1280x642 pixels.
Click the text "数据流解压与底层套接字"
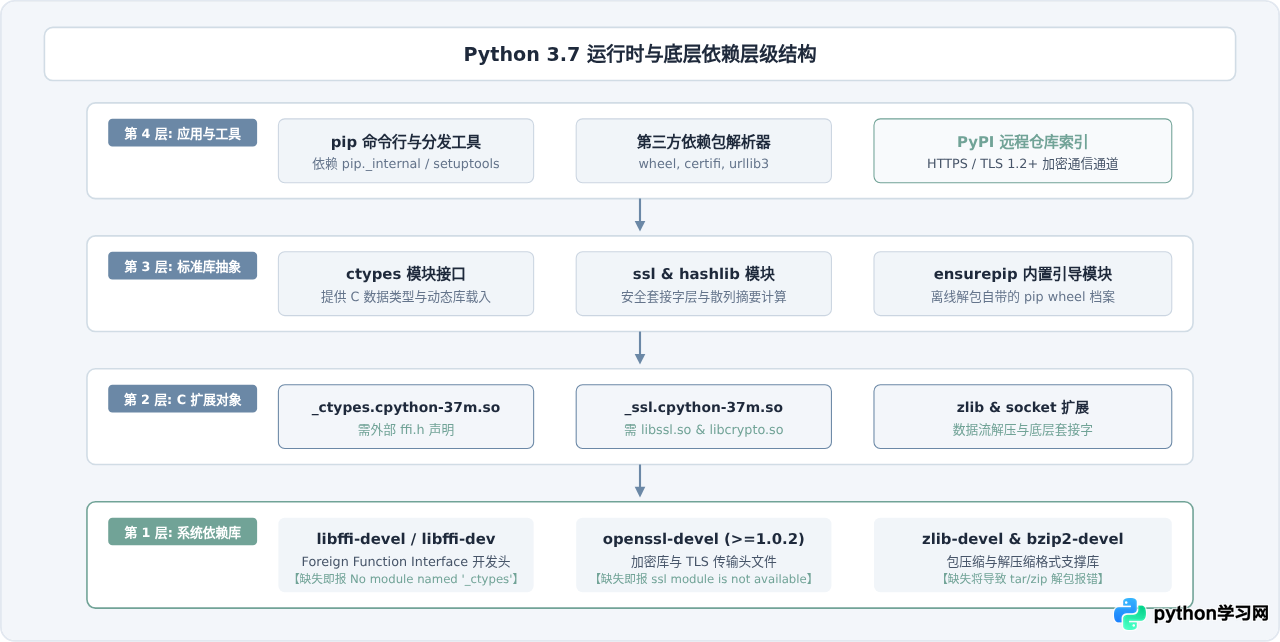tap(1022, 429)
